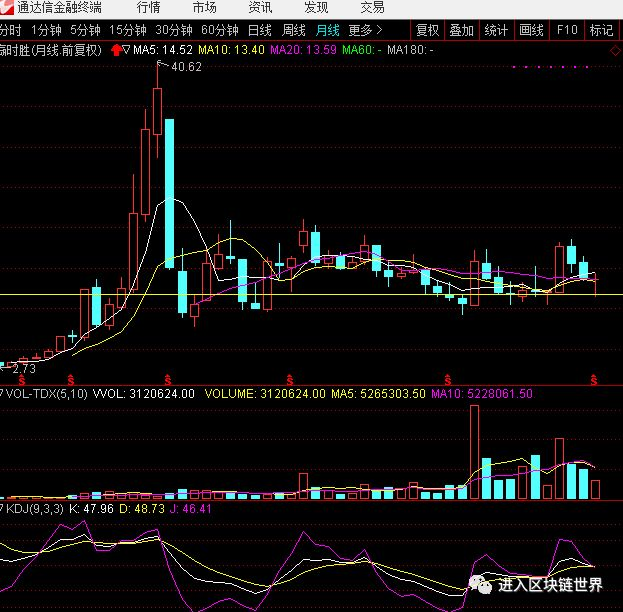Switch to 60分钟 chart period
623x612 pixels.
tap(220, 30)
